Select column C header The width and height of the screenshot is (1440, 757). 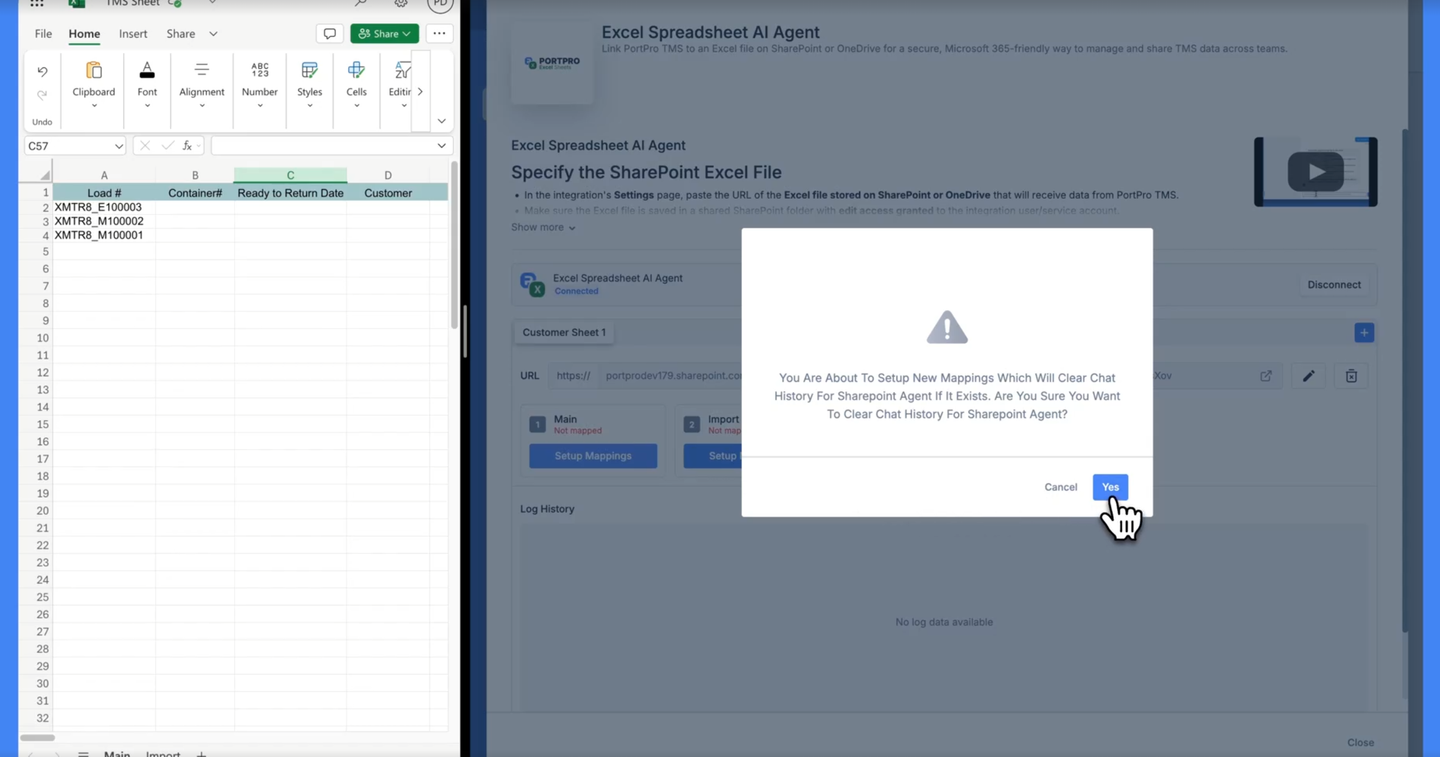[290, 175]
